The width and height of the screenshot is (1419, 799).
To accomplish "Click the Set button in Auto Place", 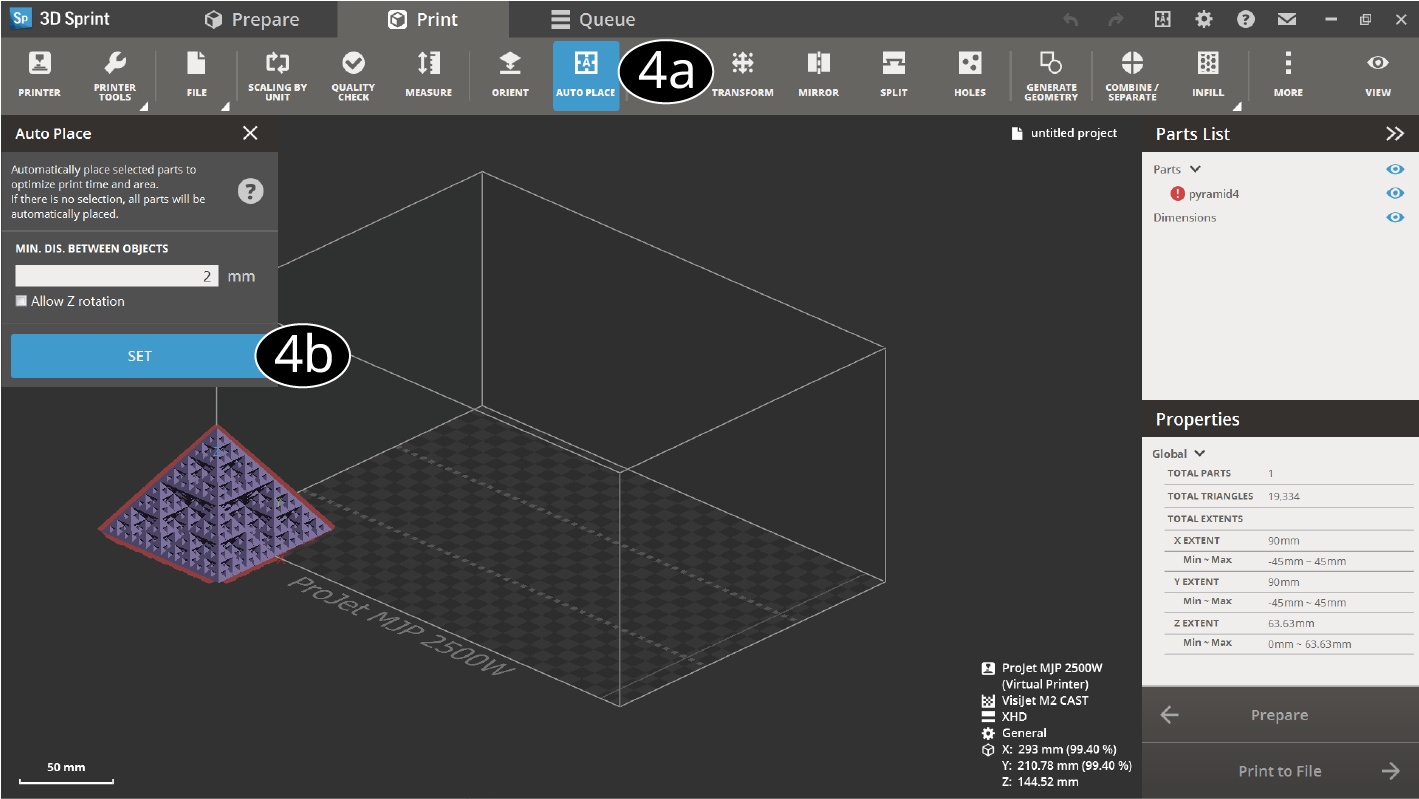I will click(x=140, y=355).
